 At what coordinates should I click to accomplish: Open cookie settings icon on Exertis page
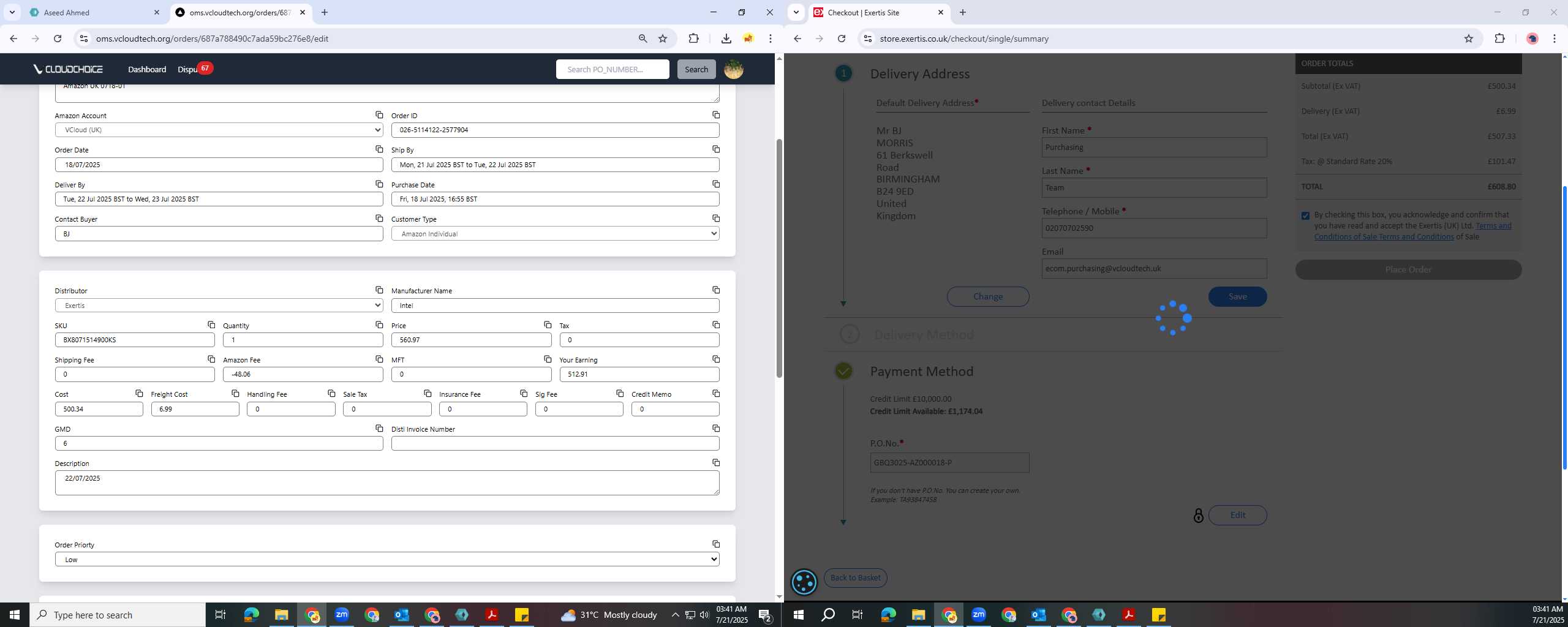[x=804, y=582]
